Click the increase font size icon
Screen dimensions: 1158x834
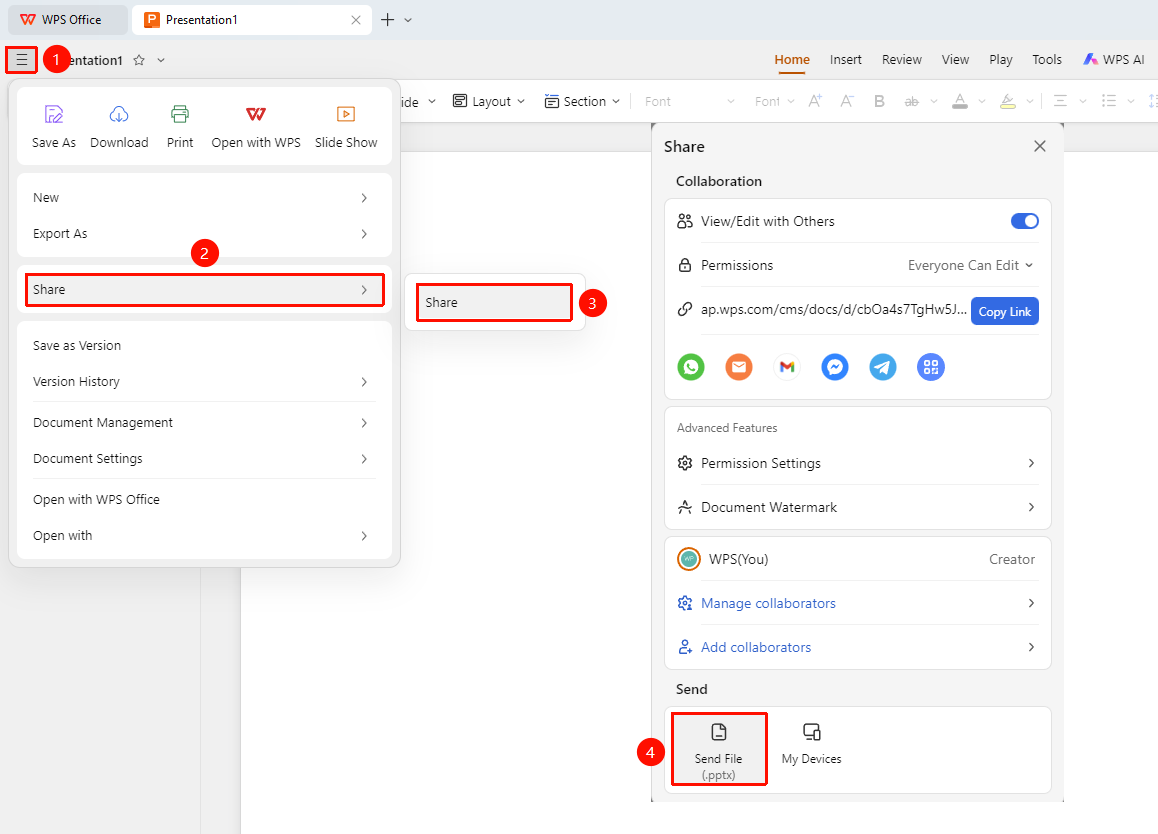pos(815,101)
